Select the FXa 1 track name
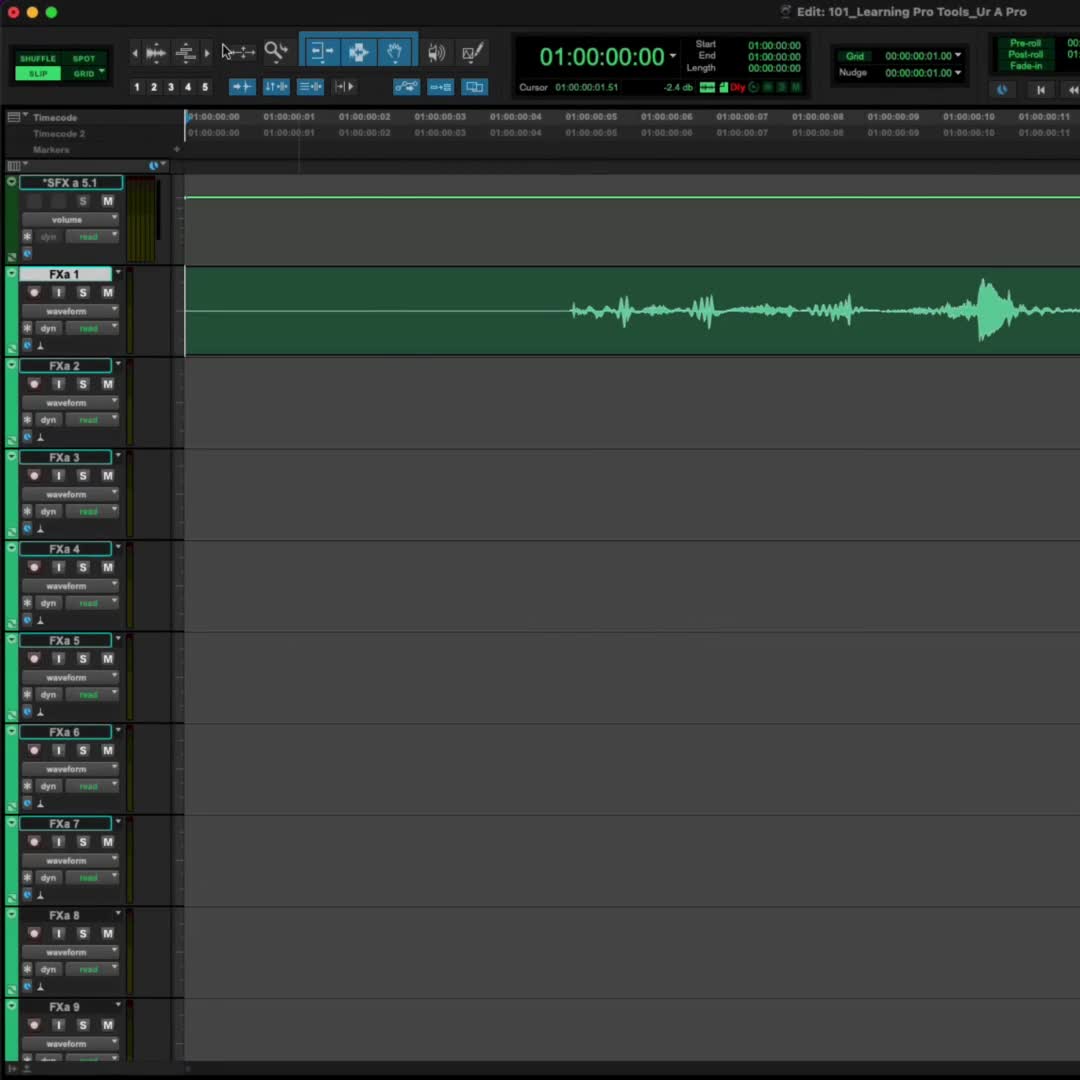The height and width of the screenshot is (1080, 1080). point(65,274)
